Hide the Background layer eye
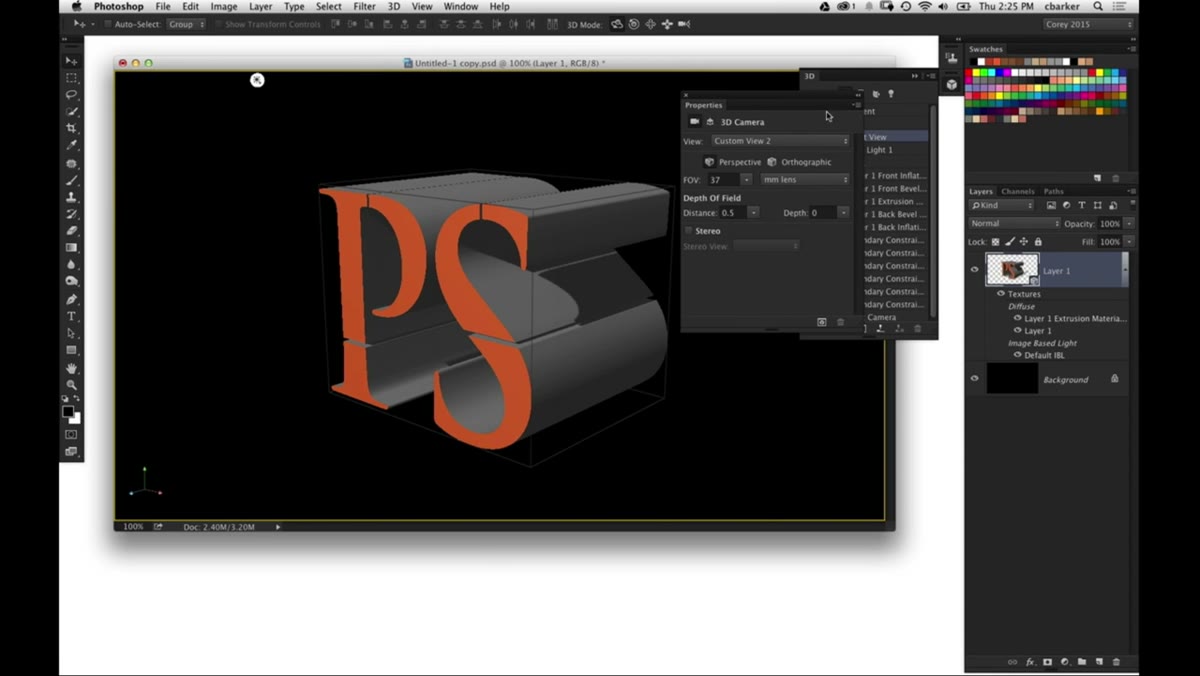The height and width of the screenshot is (676, 1200). point(975,379)
